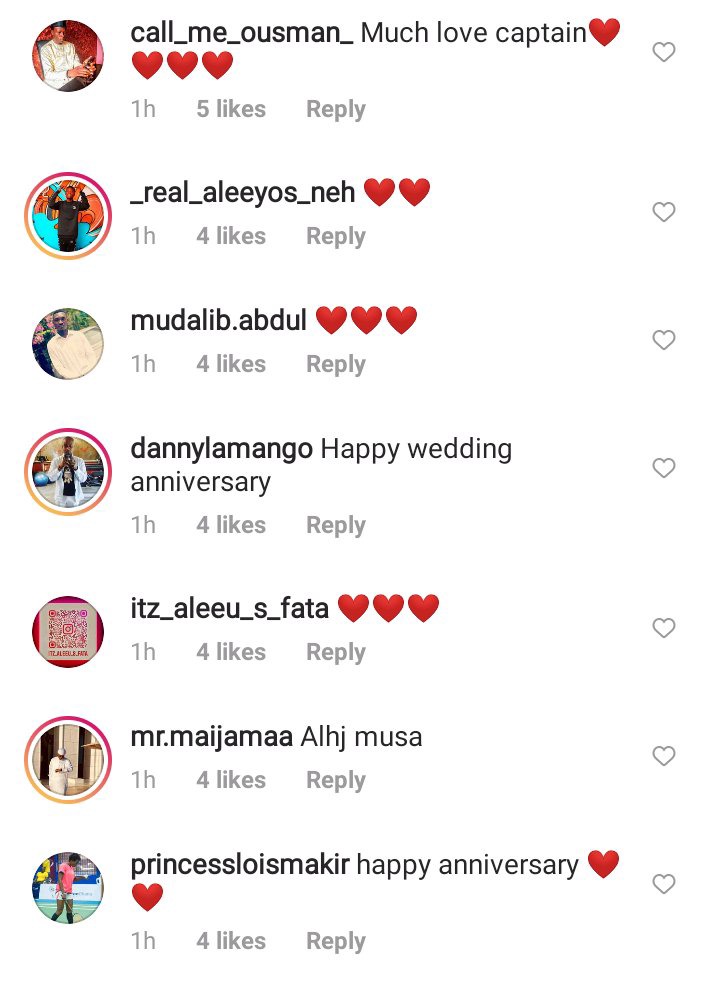
Task: Open princessloismakir username profile link
Action: tap(240, 866)
